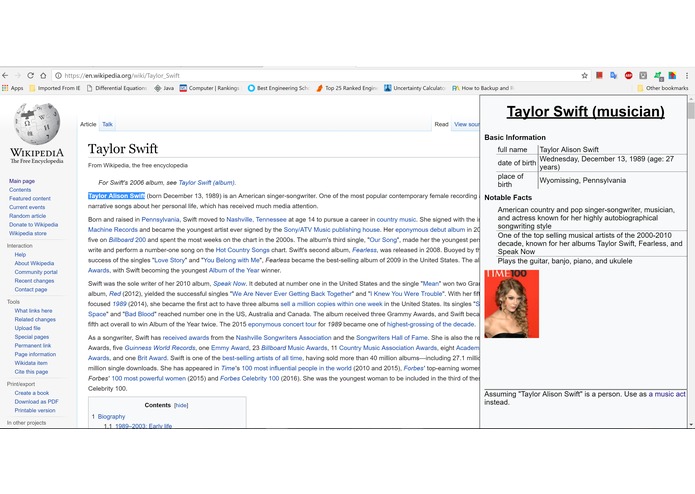Open the Java bookmark

(164, 88)
